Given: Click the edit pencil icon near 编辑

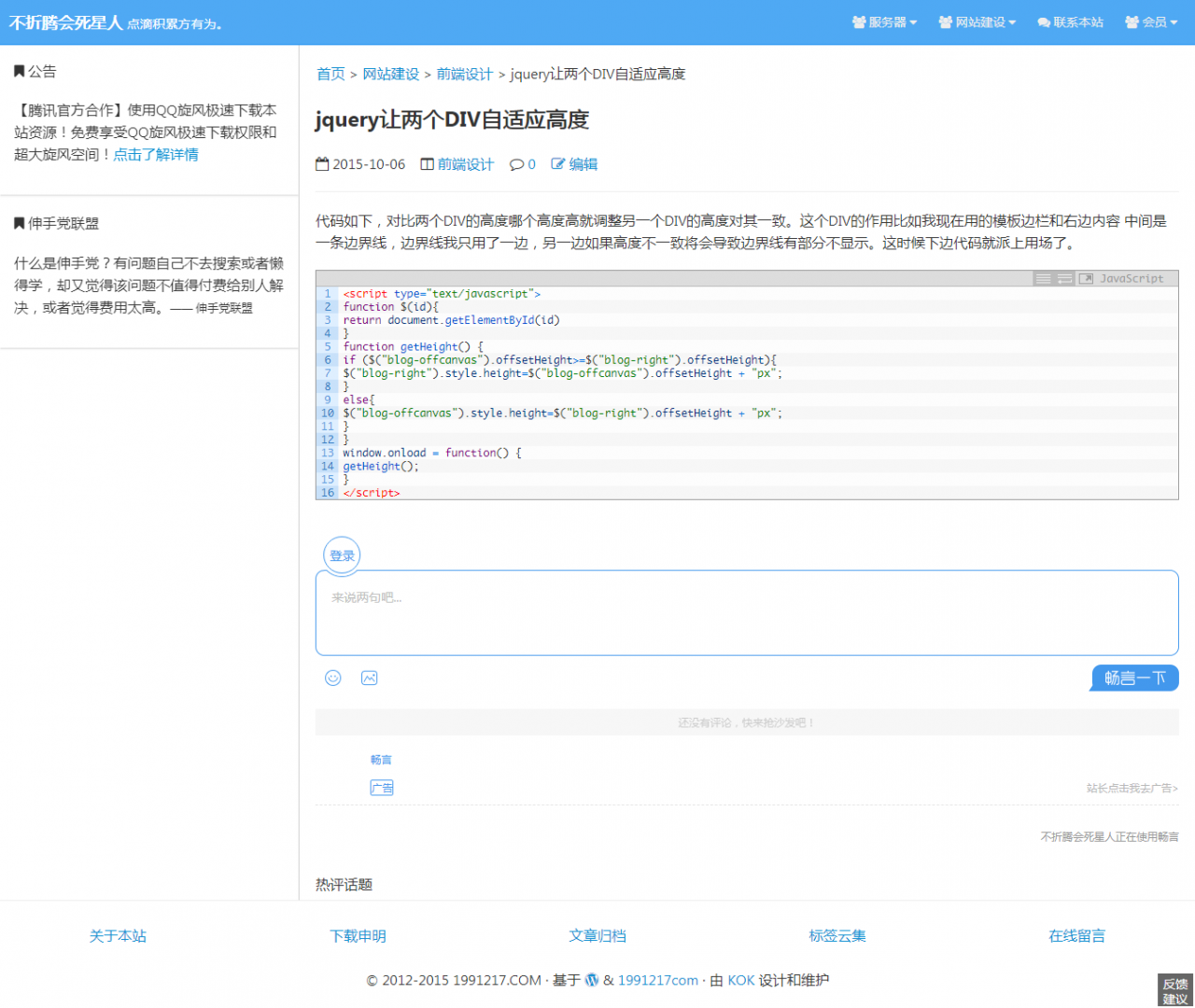Looking at the screenshot, I should pyautogui.click(x=558, y=164).
